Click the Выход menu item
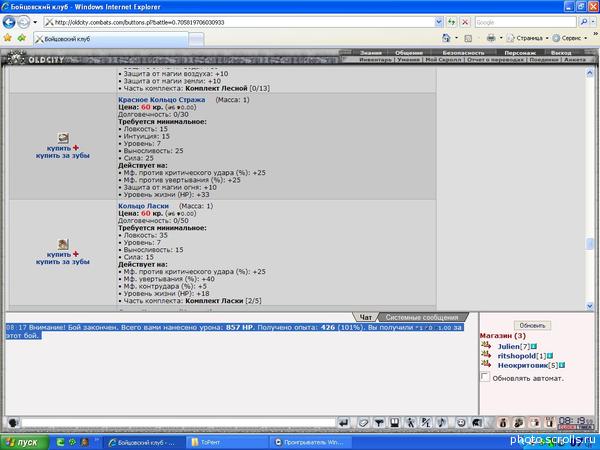 (x=561, y=53)
